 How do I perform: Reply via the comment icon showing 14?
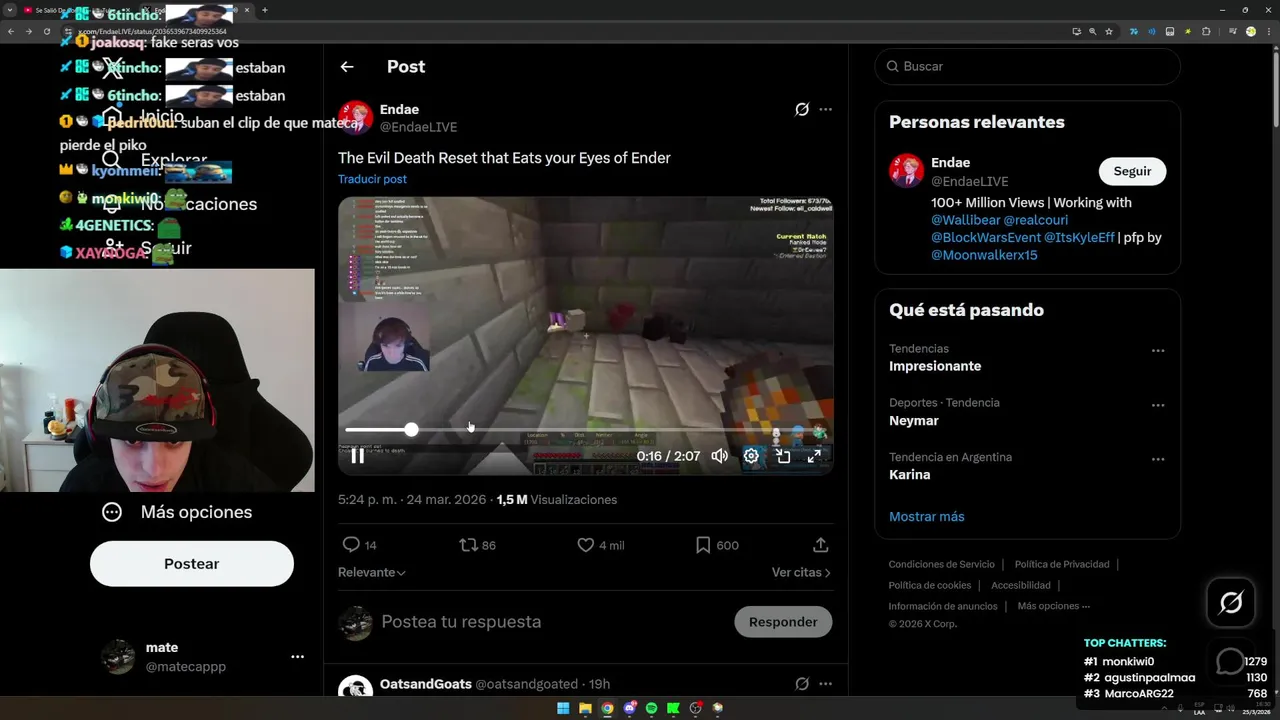click(x=360, y=545)
